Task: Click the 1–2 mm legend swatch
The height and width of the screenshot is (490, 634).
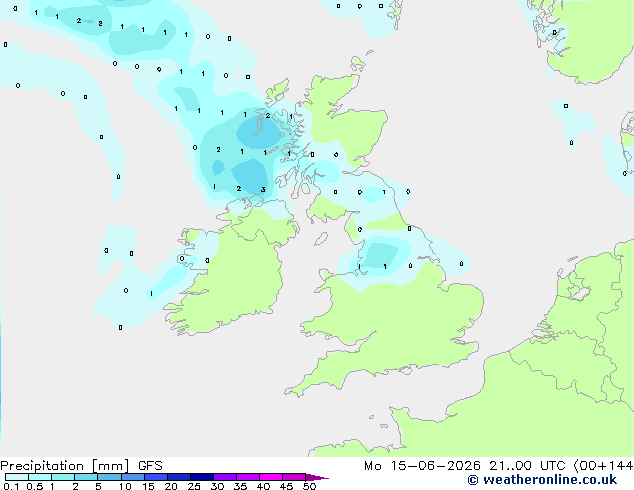Action: [63, 477]
